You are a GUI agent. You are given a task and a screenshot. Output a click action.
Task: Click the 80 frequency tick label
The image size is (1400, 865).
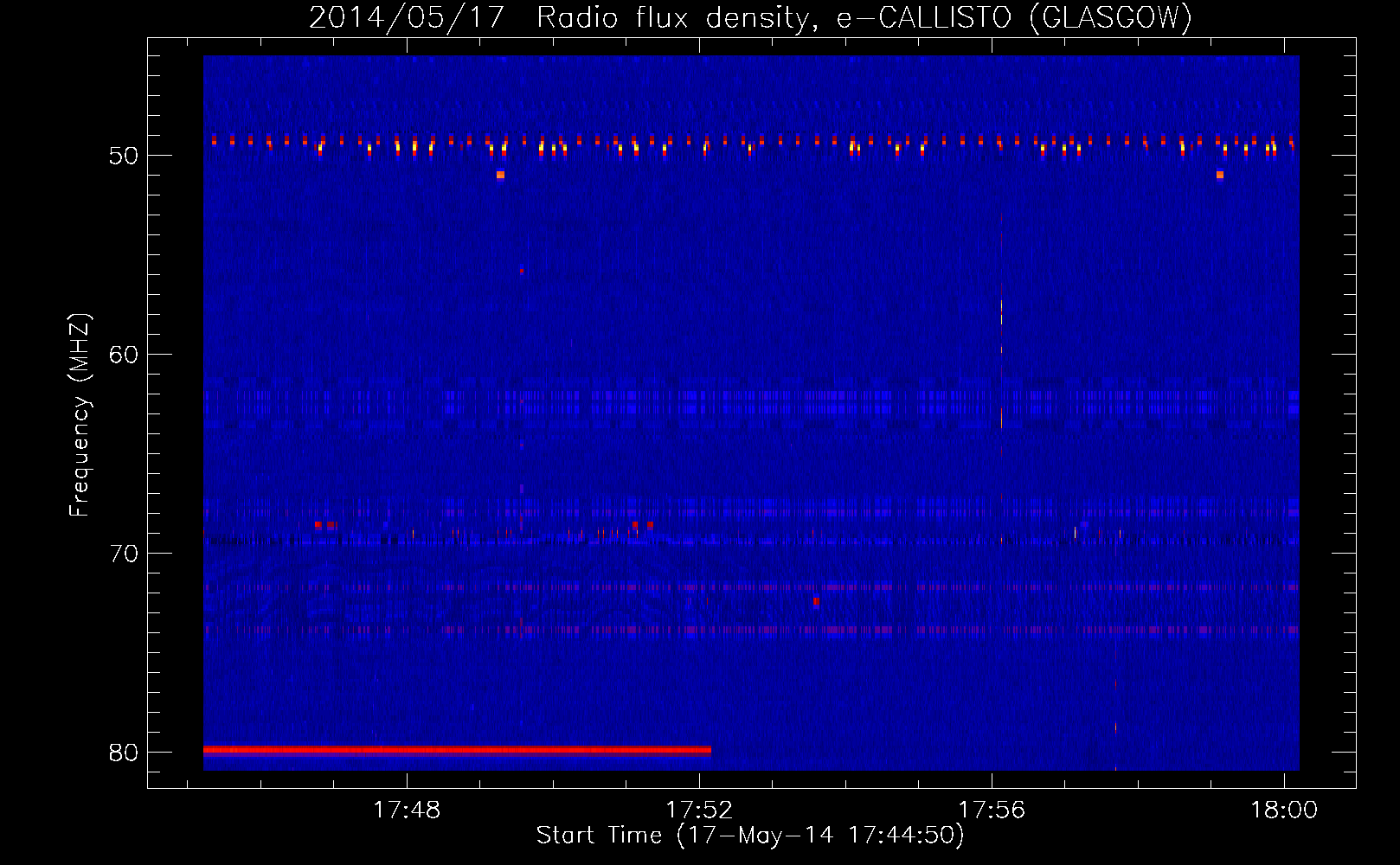124,753
